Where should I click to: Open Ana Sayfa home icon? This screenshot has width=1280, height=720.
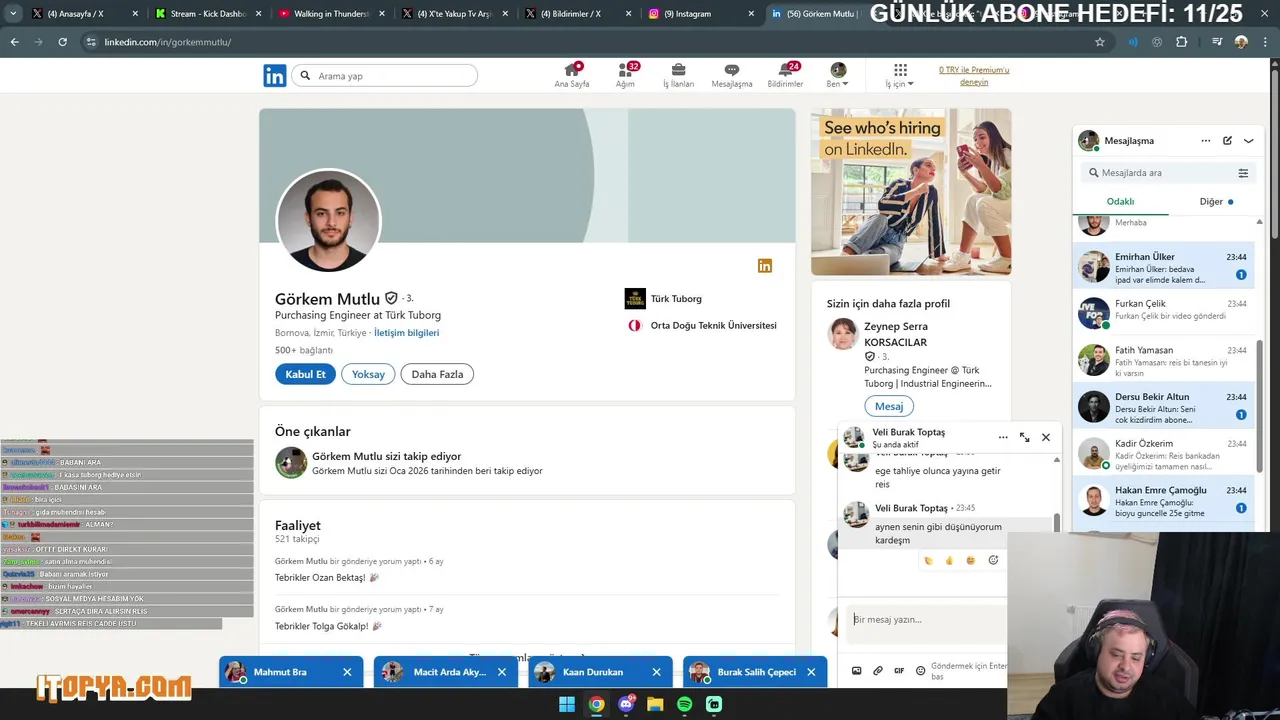pos(572,75)
